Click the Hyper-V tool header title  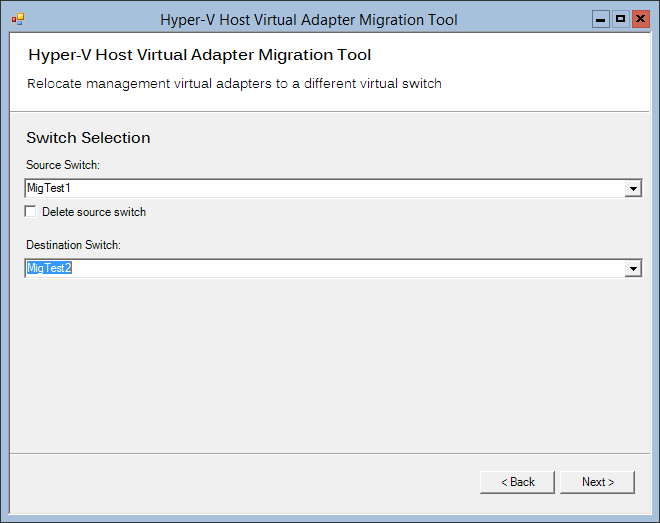click(200, 55)
